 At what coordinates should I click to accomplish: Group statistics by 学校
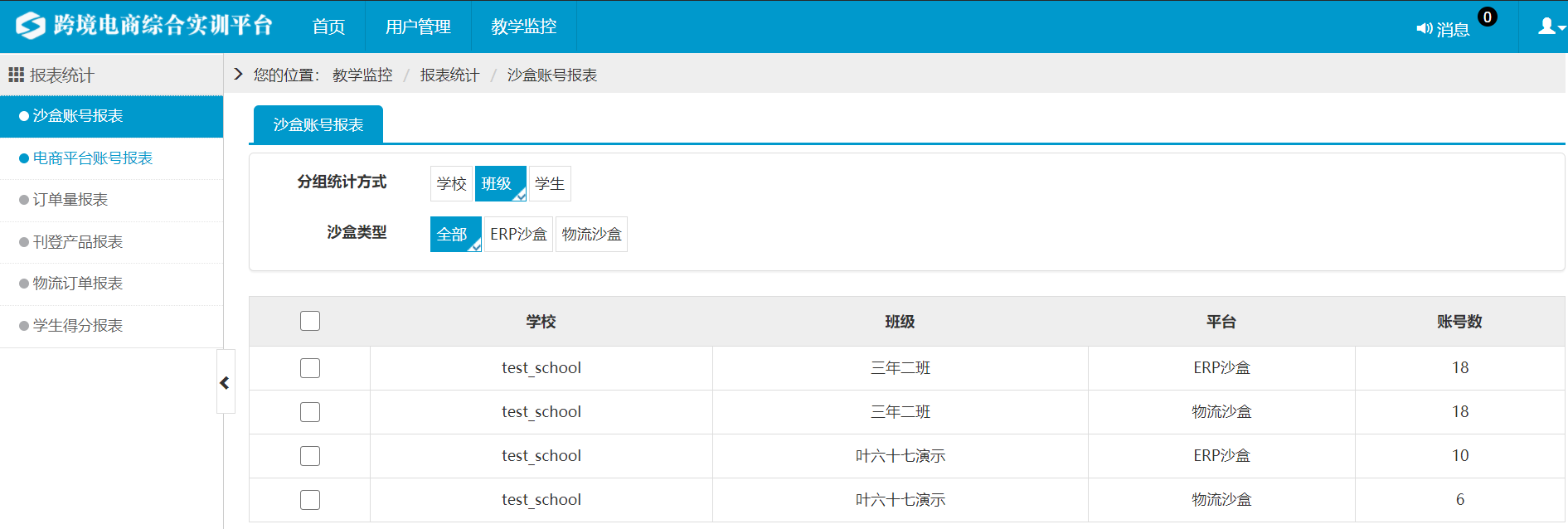(x=451, y=184)
